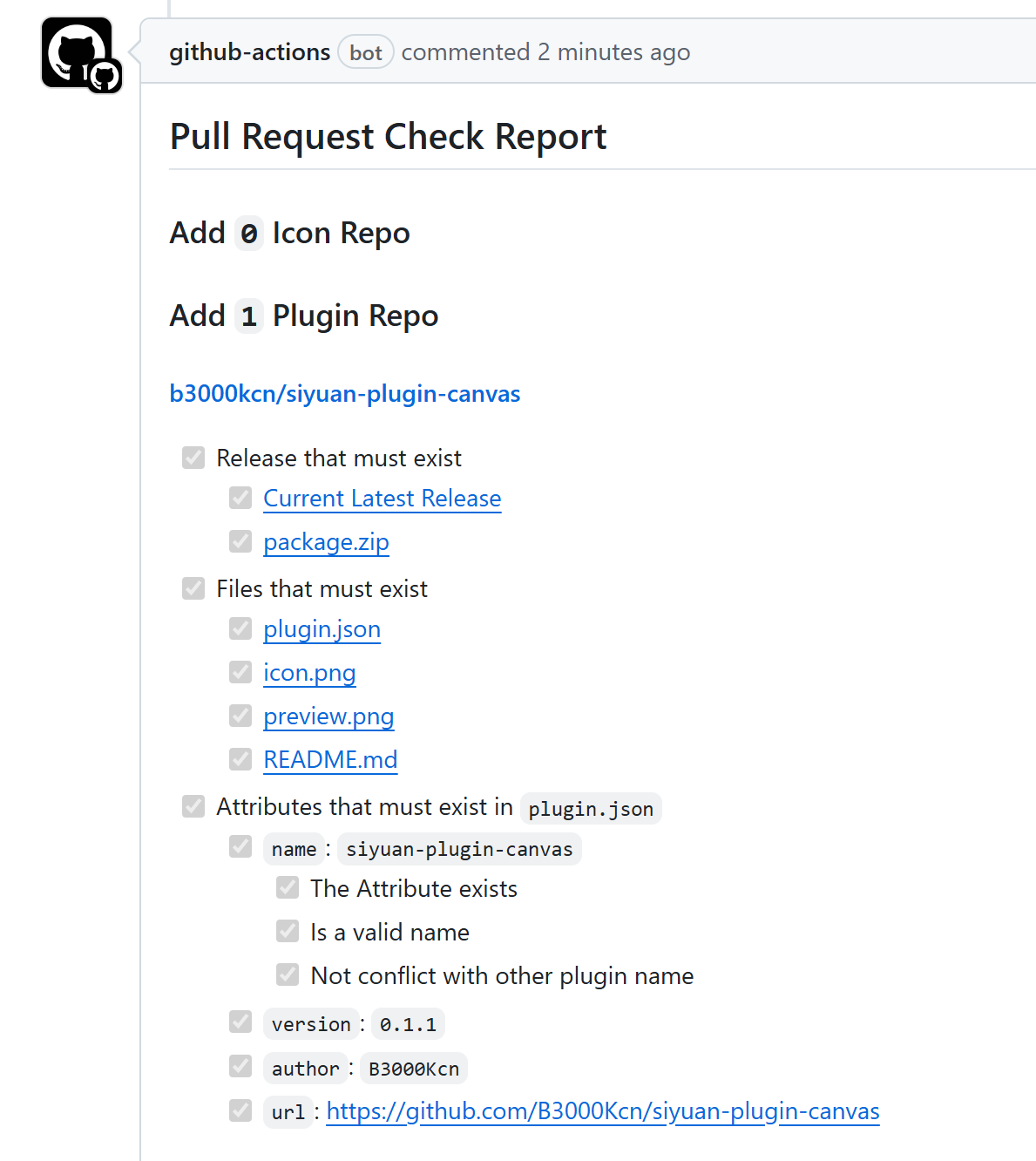Click the "2 minutes ago" comment timestamp
Screen dimensions: 1036x1161
(613, 52)
